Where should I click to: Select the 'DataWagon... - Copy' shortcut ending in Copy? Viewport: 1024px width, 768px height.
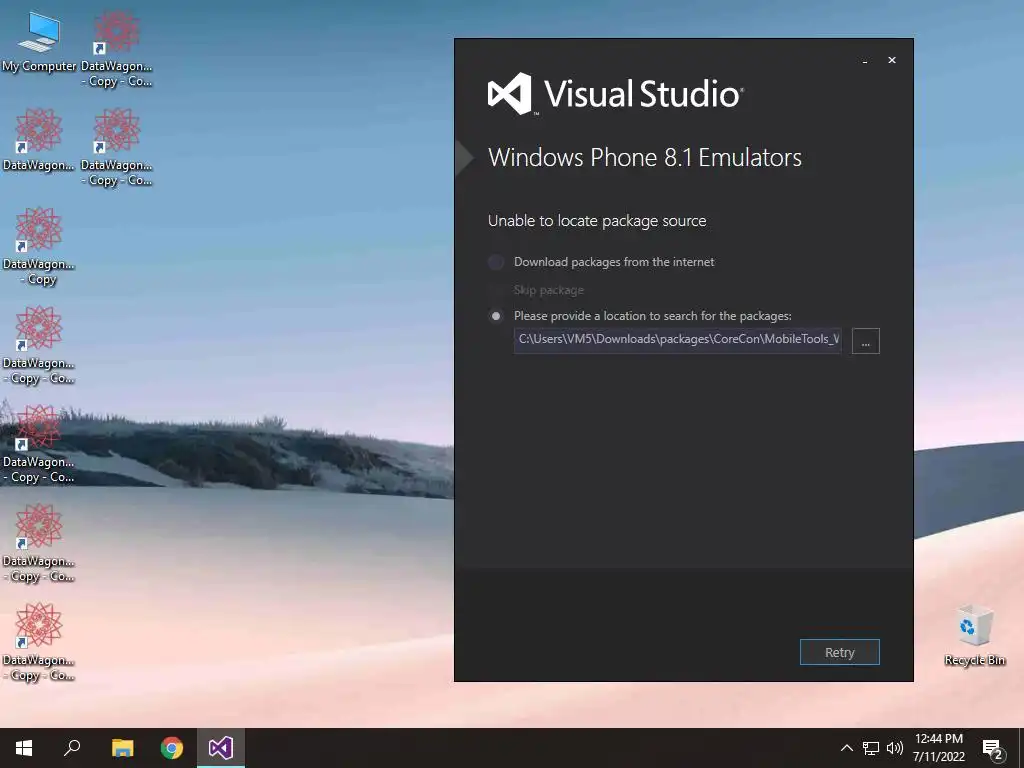click(x=39, y=246)
